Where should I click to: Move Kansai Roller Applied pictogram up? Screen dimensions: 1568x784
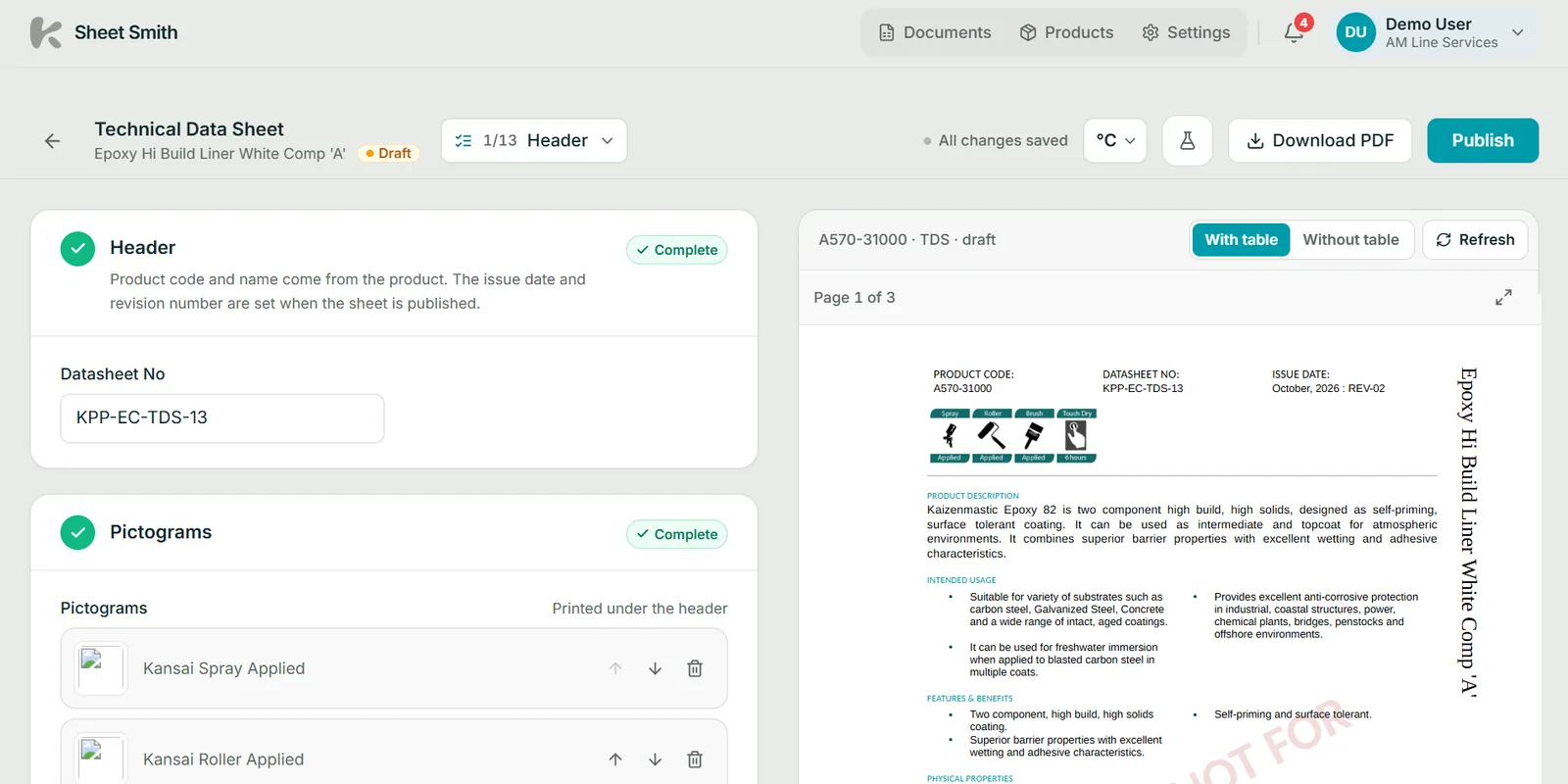pyautogui.click(x=615, y=759)
